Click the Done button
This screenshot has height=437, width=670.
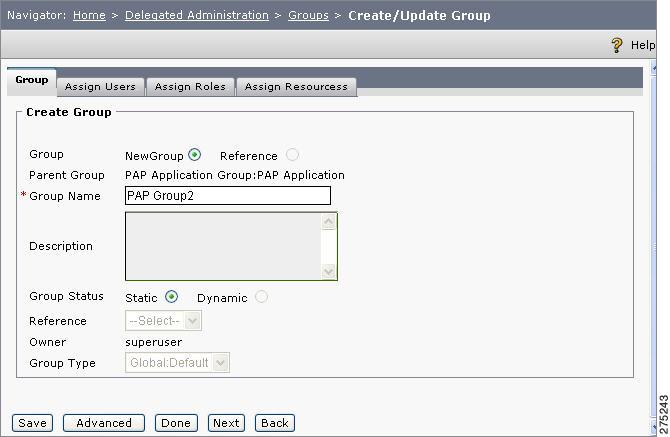(x=176, y=423)
